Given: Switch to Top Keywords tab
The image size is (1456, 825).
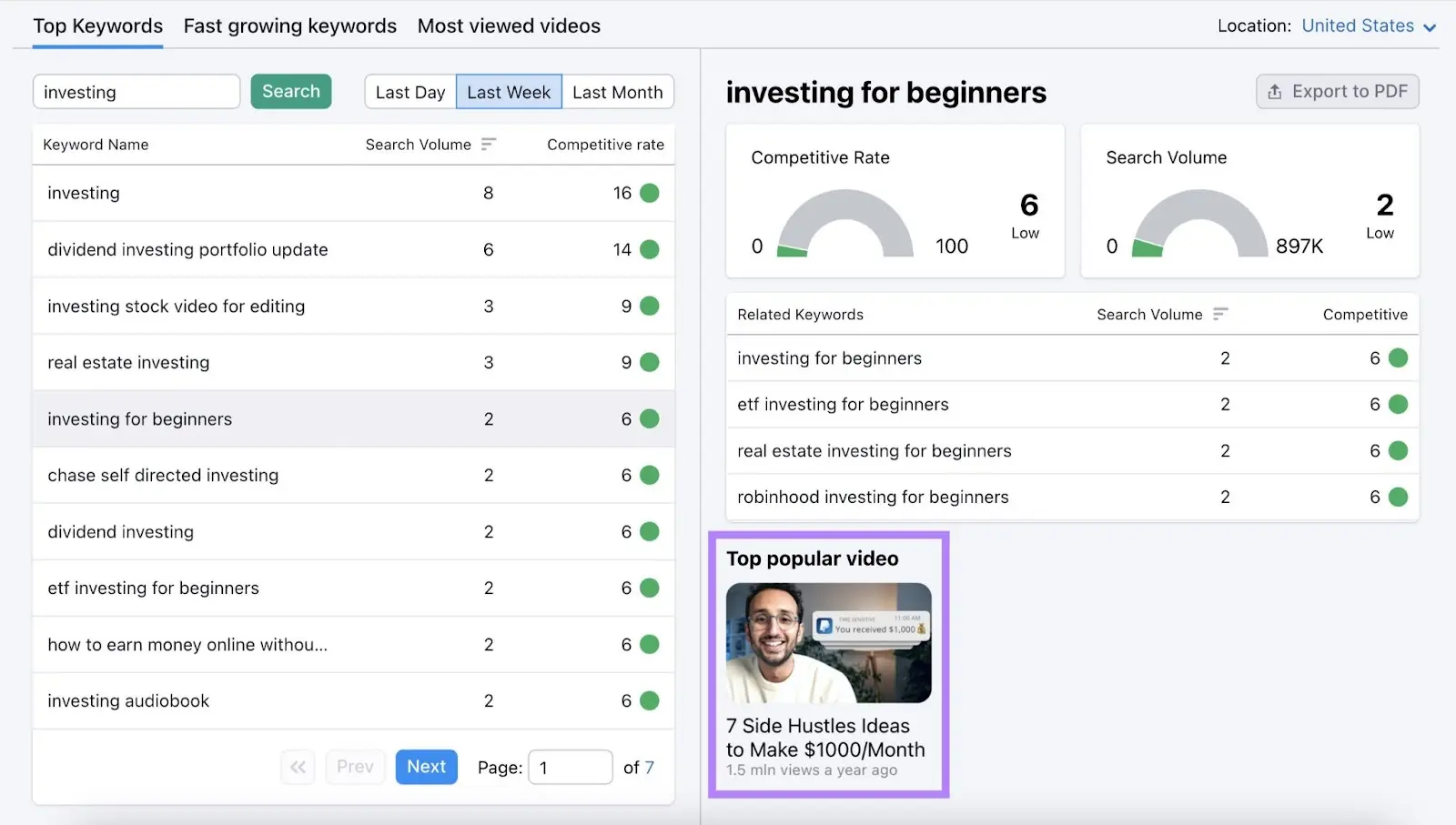Looking at the screenshot, I should tap(98, 26).
